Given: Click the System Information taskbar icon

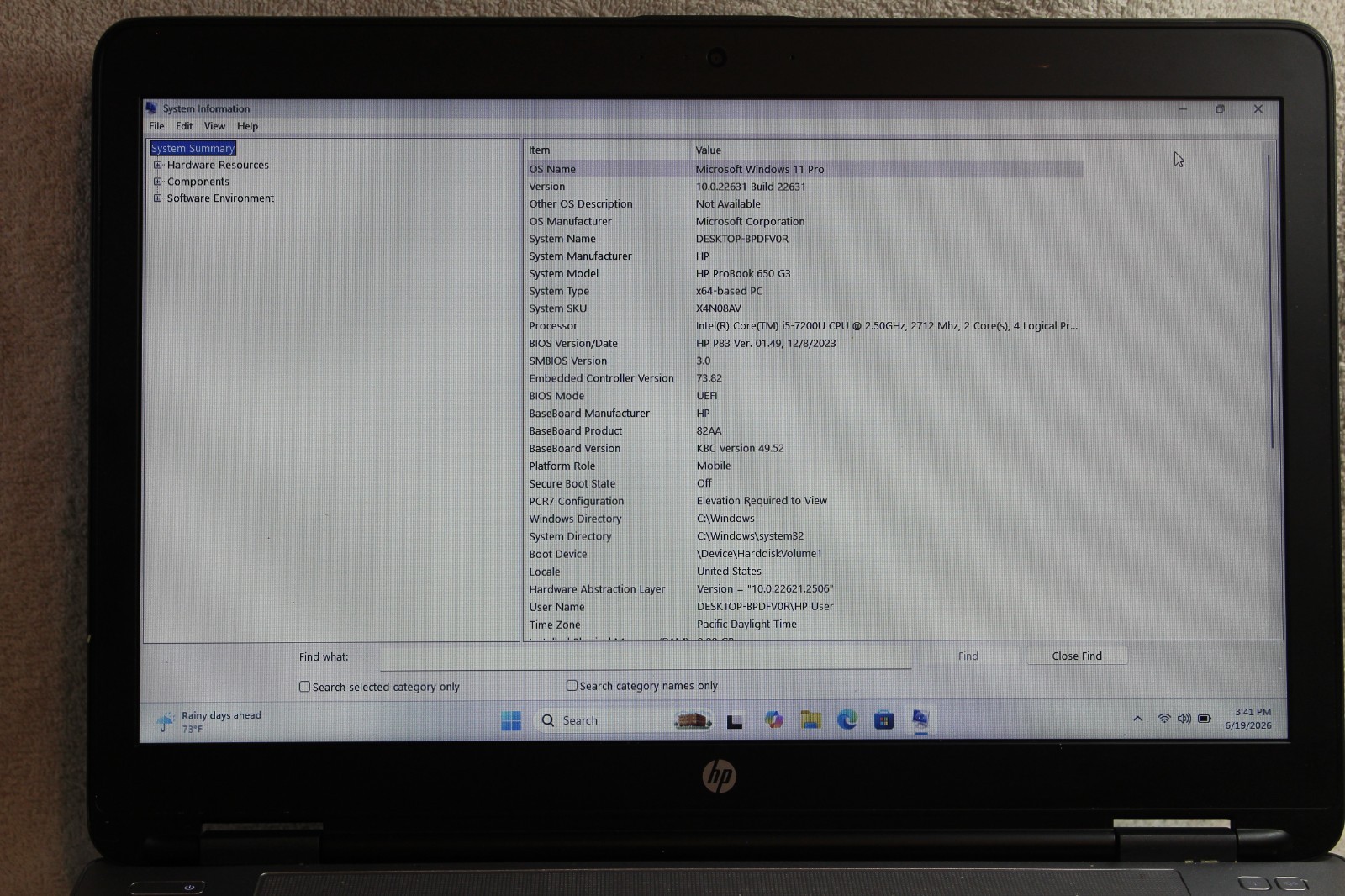Looking at the screenshot, I should (920, 719).
